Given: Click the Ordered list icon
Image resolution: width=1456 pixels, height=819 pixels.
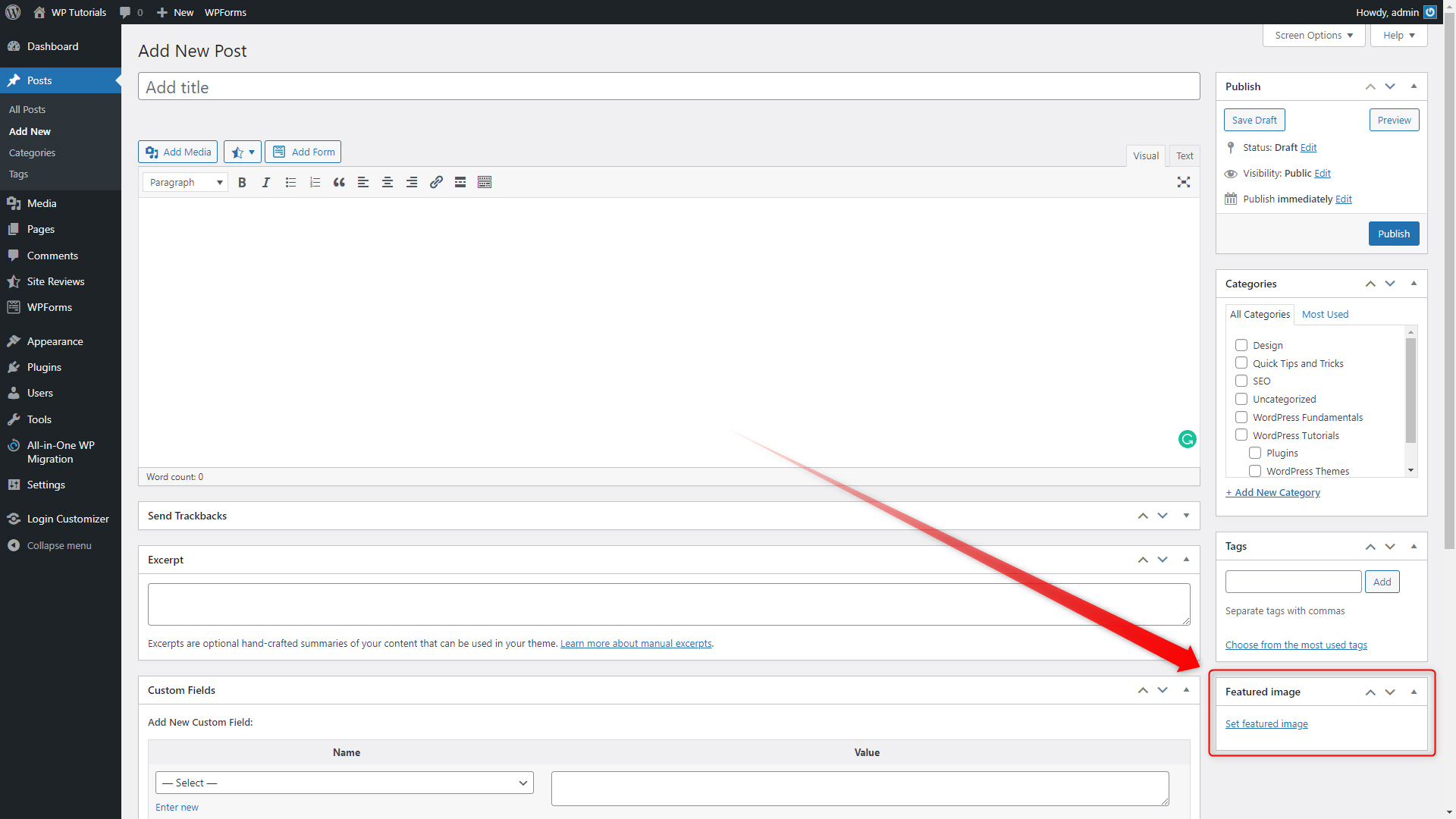Looking at the screenshot, I should tap(315, 182).
